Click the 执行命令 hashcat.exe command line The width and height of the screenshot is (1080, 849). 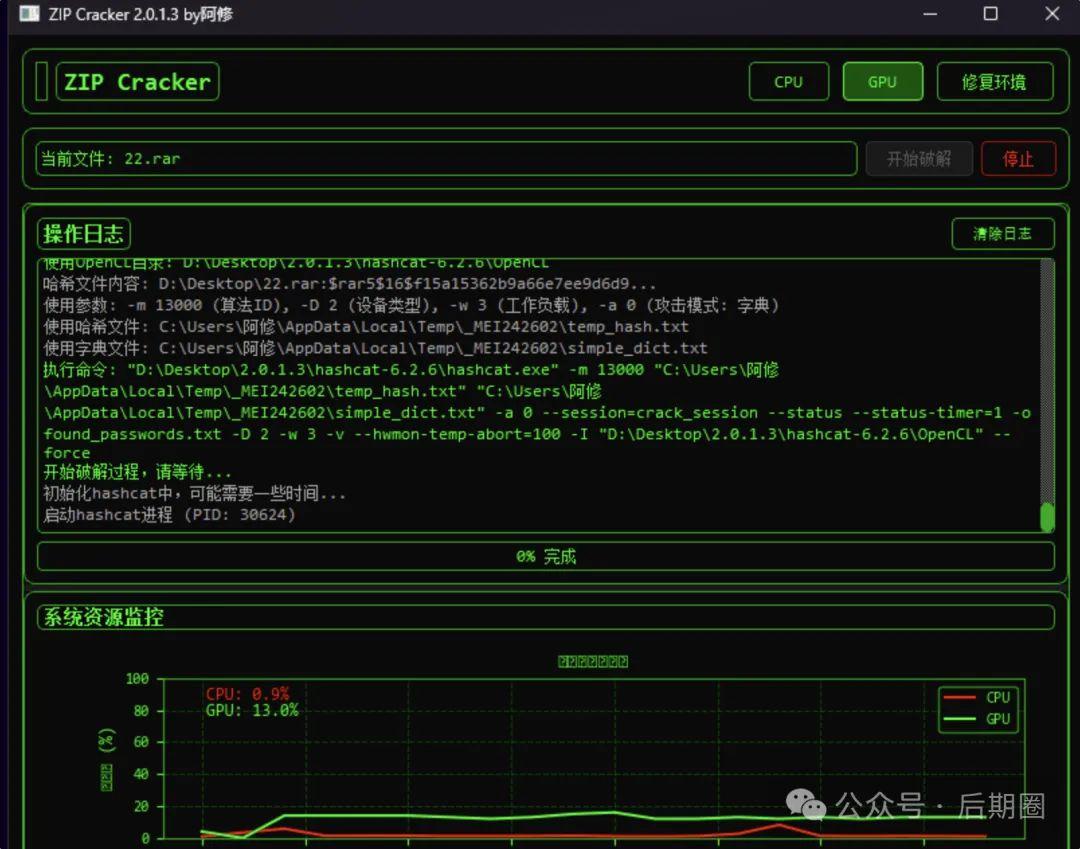537,411
